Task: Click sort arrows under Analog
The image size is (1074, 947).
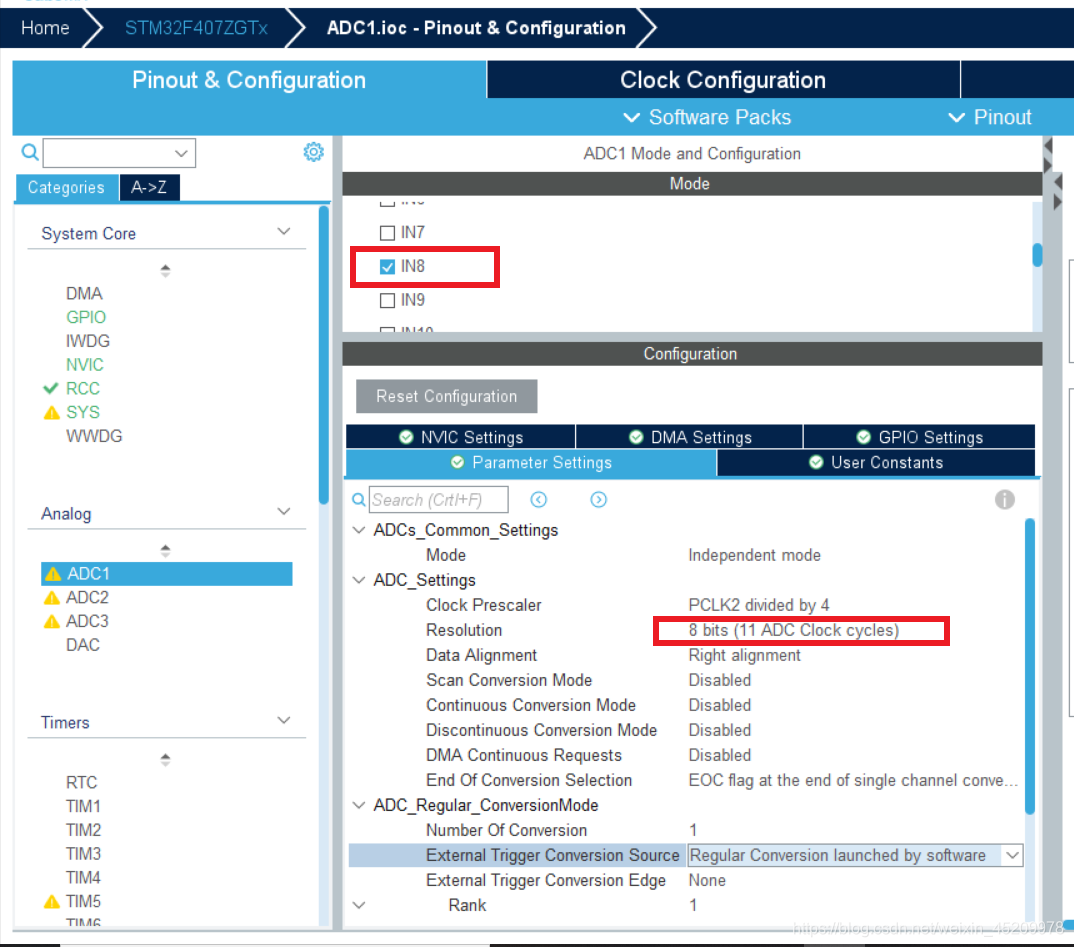Action: [x=165, y=551]
